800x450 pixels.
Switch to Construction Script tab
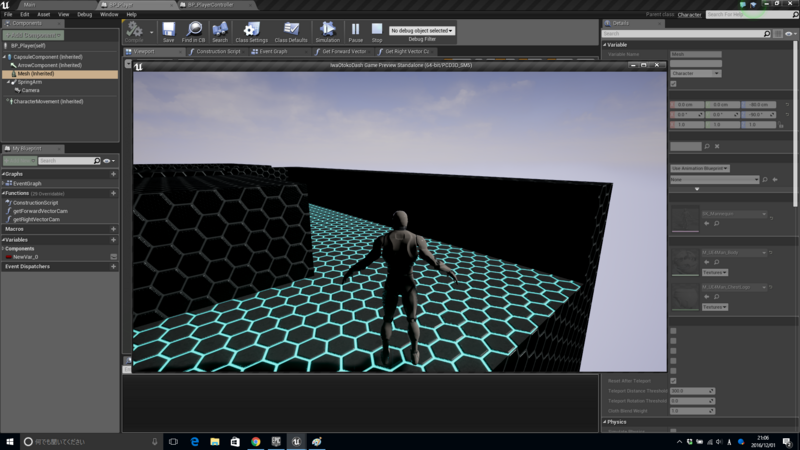click(218, 52)
